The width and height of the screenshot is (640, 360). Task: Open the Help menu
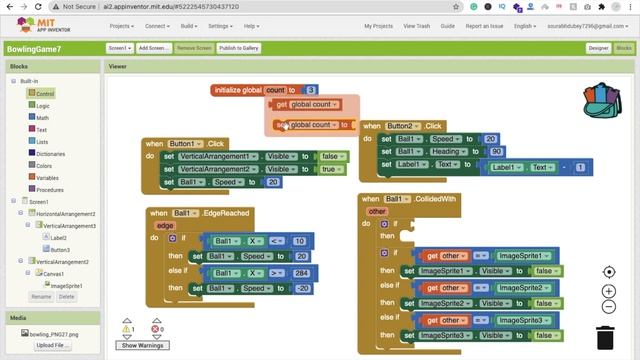251,26
